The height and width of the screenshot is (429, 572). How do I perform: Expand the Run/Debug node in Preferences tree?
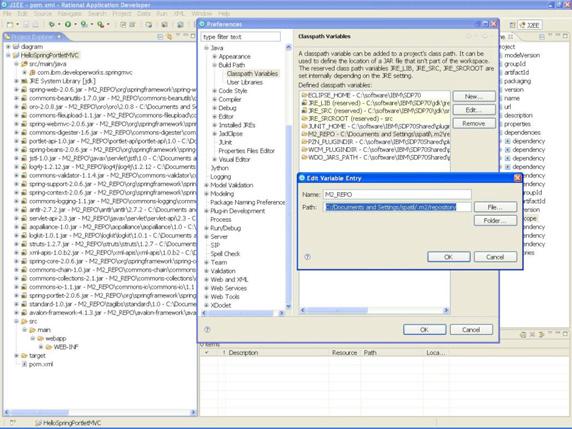pos(206,228)
